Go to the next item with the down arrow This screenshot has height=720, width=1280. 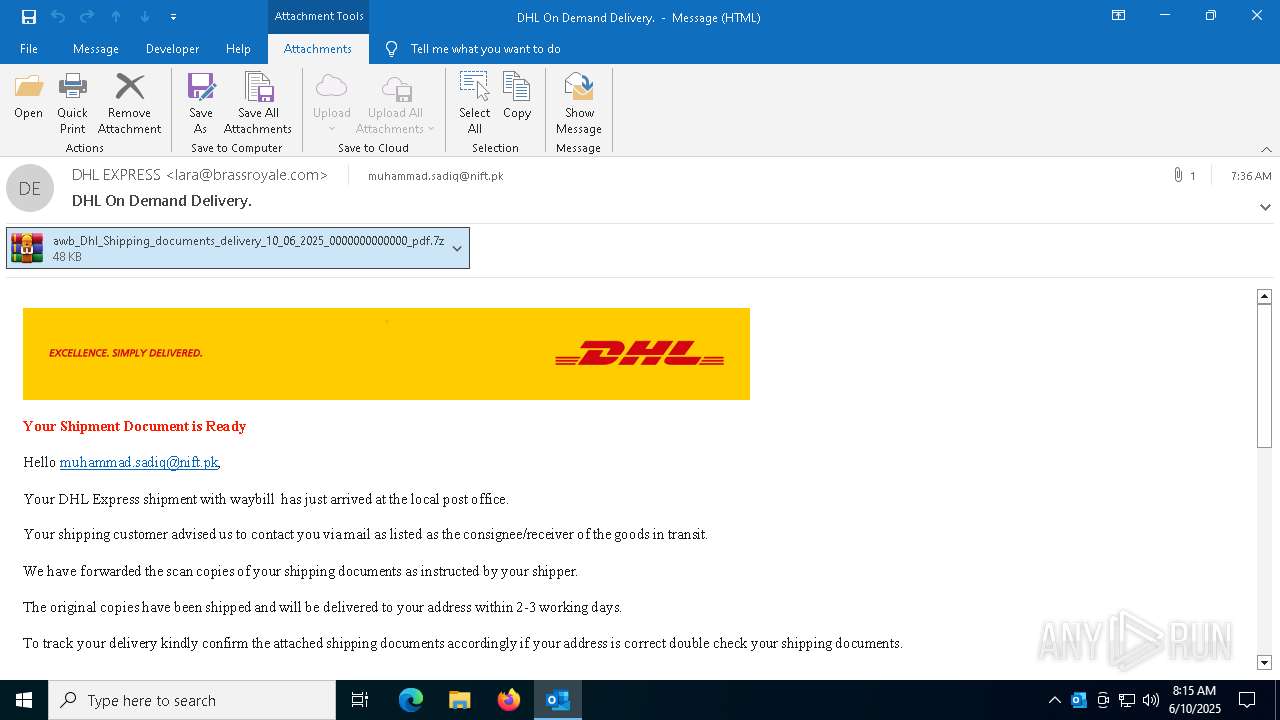point(145,17)
